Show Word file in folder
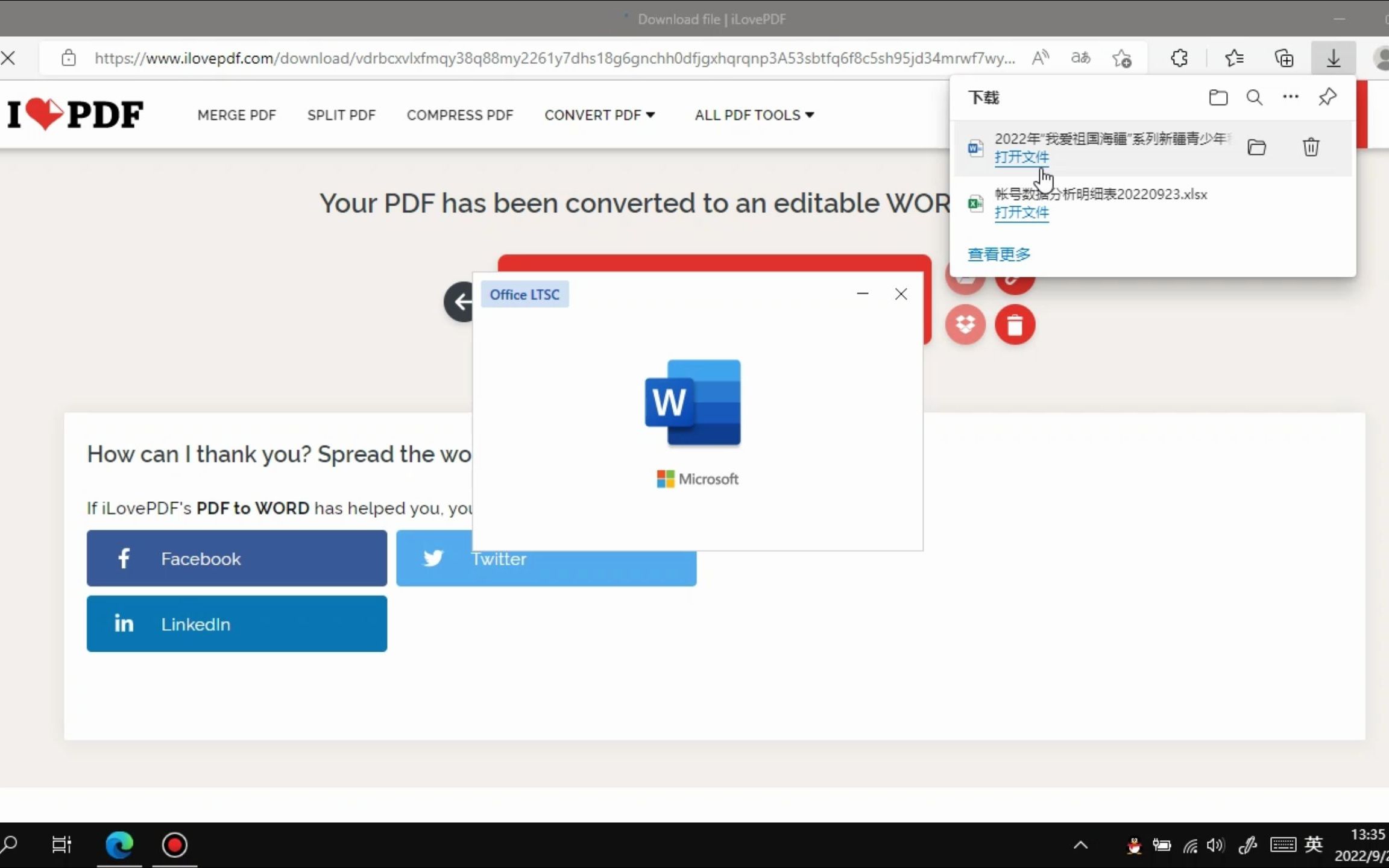The image size is (1389, 868). point(1256,147)
